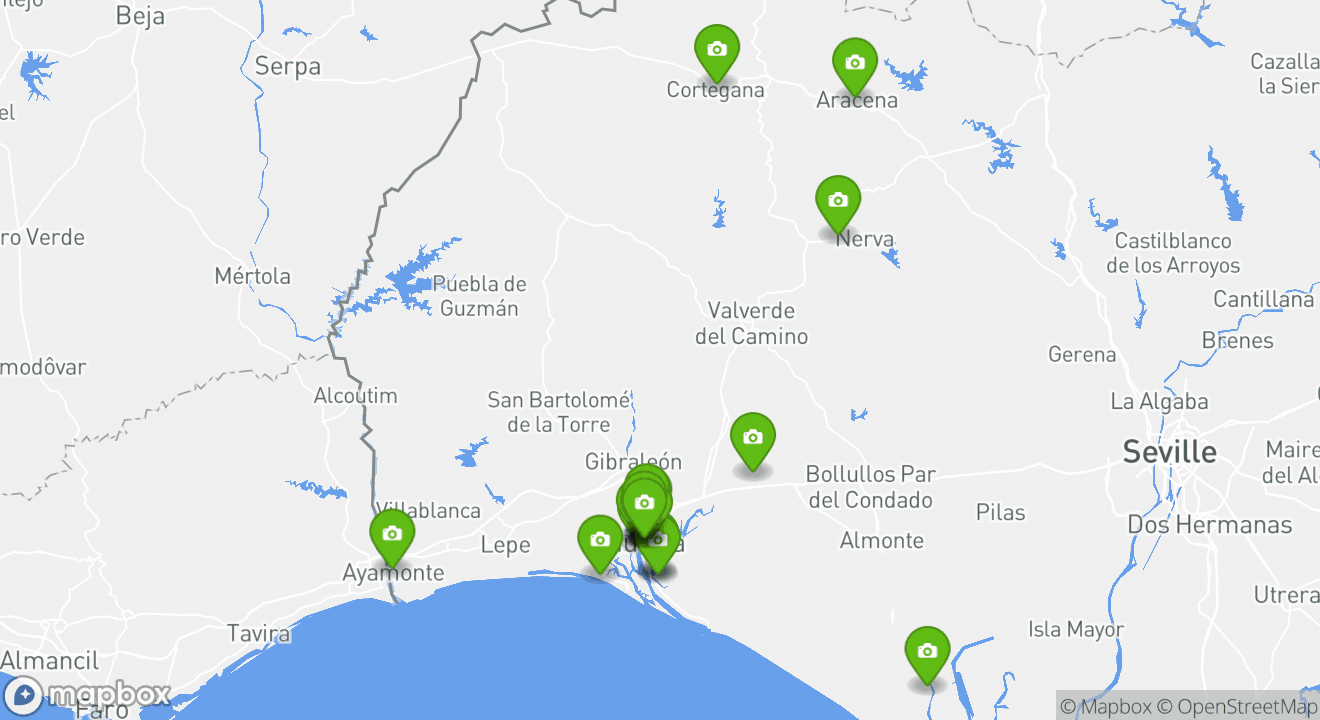Click the Seville city label

click(x=1169, y=452)
